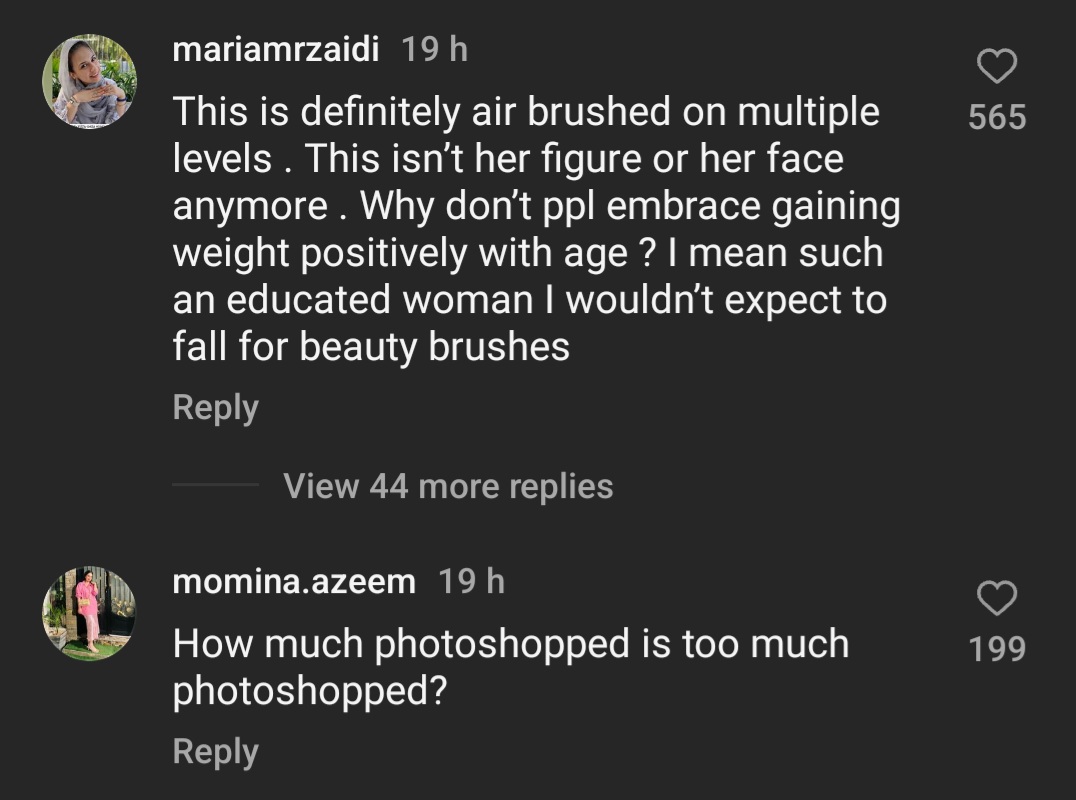The height and width of the screenshot is (800, 1076).
Task: Click the 'an educated woman' comment line
Action: pos(529,300)
